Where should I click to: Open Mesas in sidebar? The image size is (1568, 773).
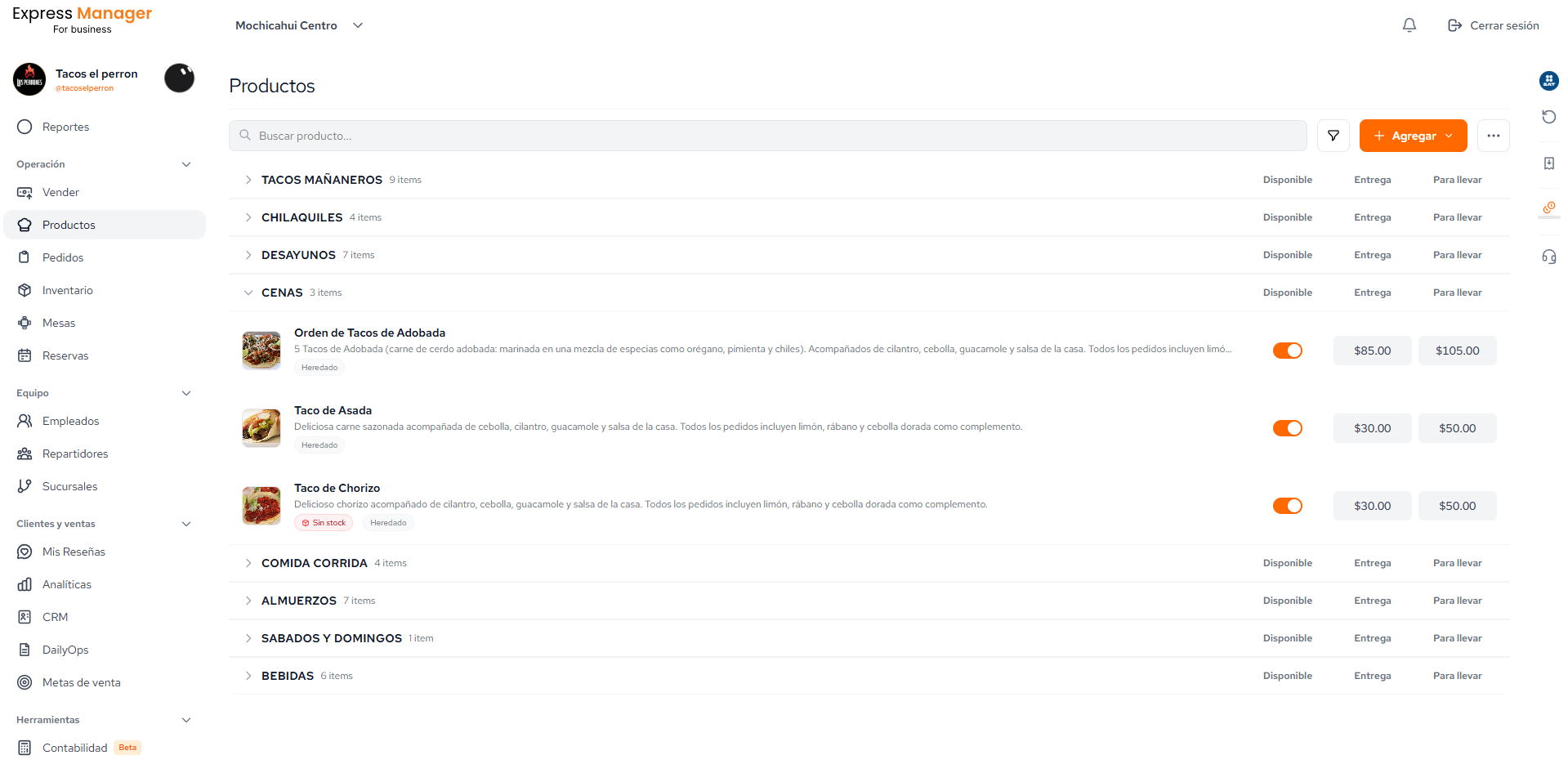[105, 323]
